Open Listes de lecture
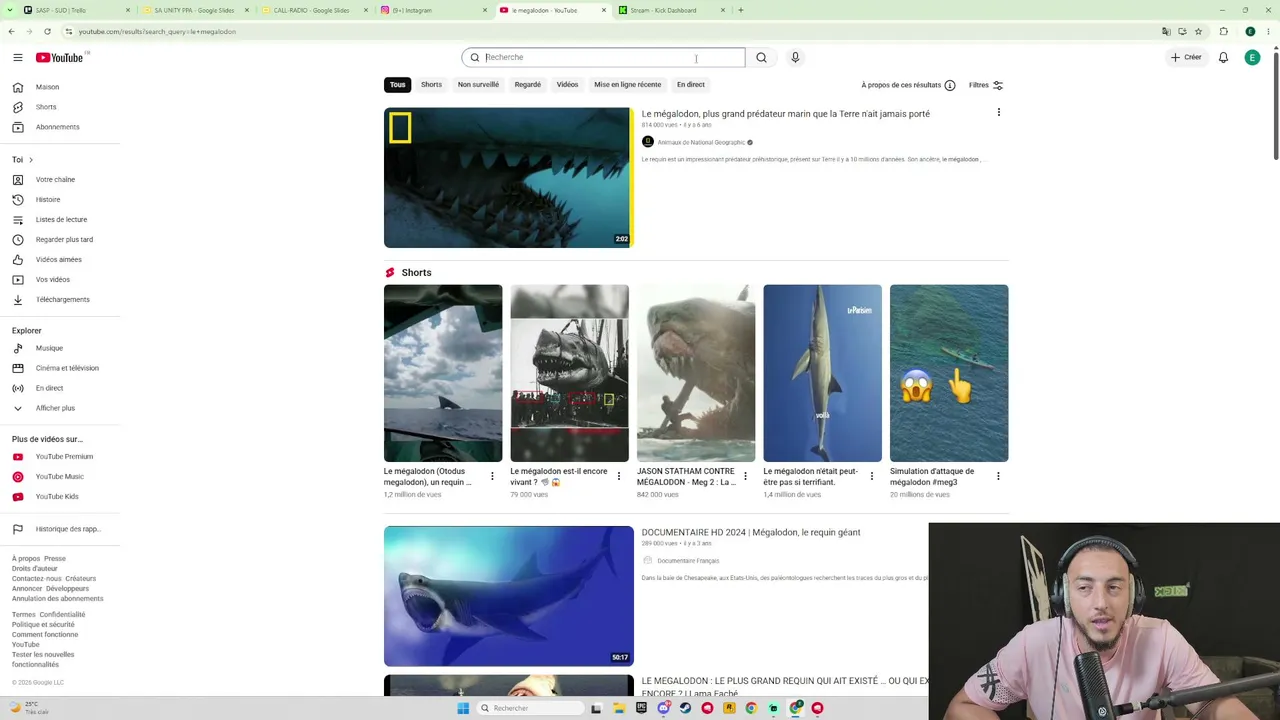Viewport: 1280px width, 720px height. coord(60,220)
